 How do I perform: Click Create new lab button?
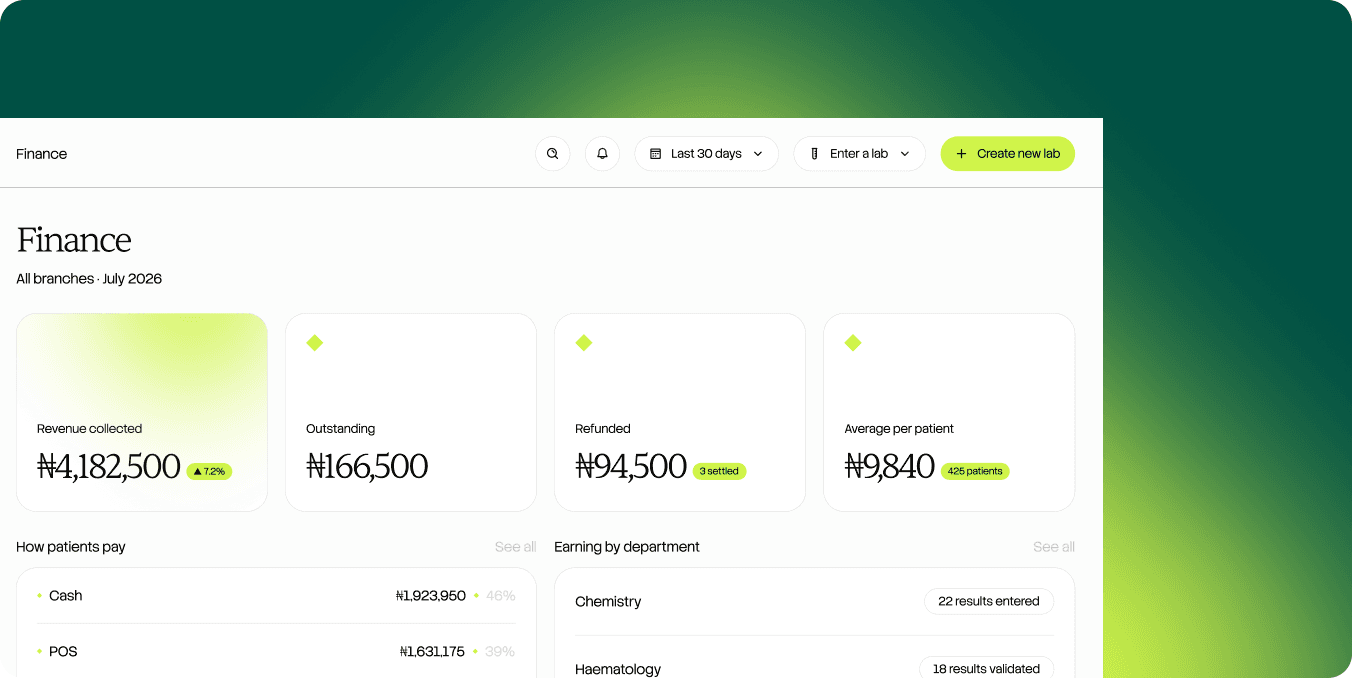pyautogui.click(x=1008, y=154)
